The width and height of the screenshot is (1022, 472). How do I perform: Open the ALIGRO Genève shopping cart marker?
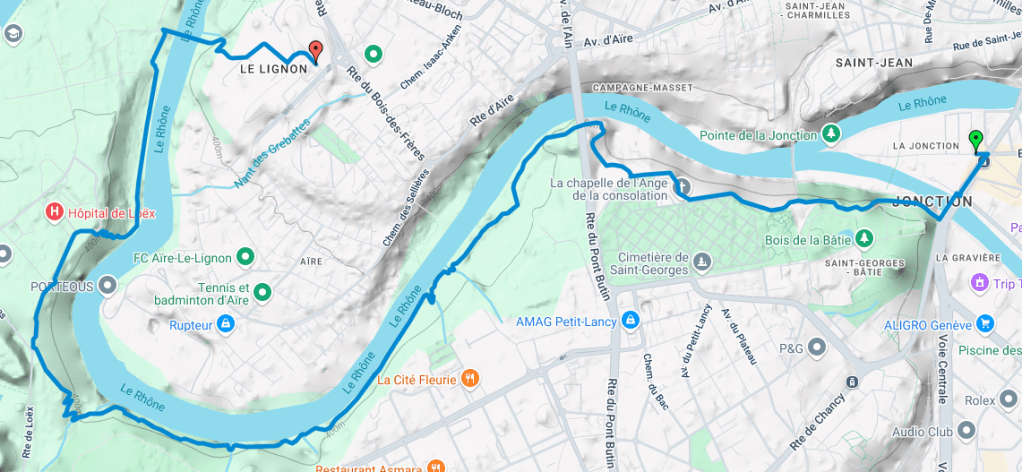pos(985,324)
